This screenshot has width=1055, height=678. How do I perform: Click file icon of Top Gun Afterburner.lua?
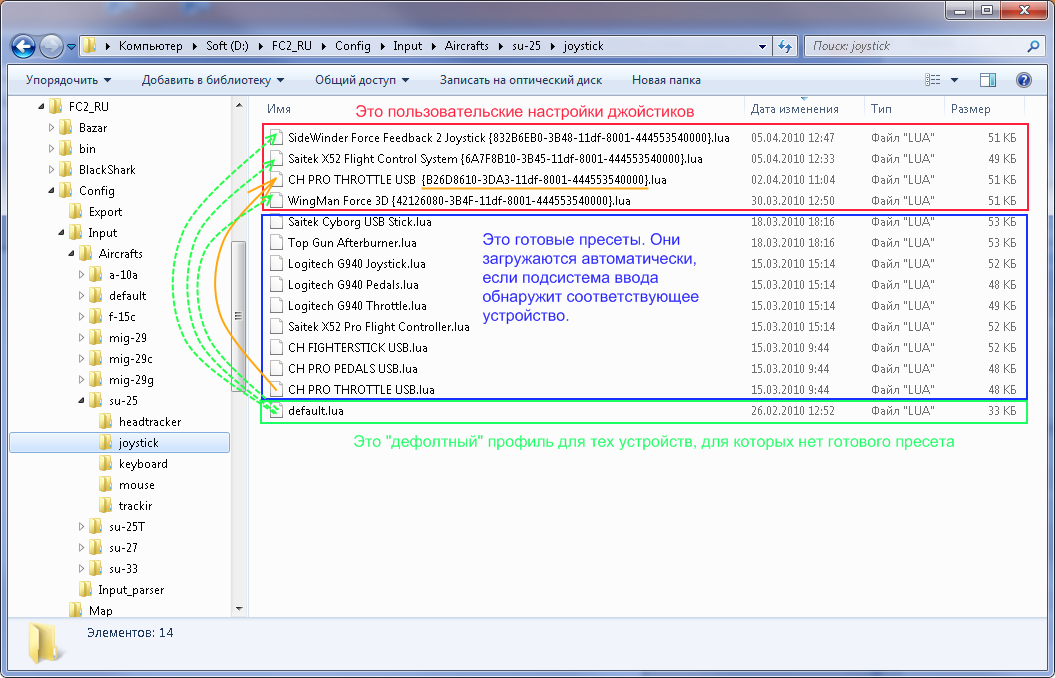276,243
